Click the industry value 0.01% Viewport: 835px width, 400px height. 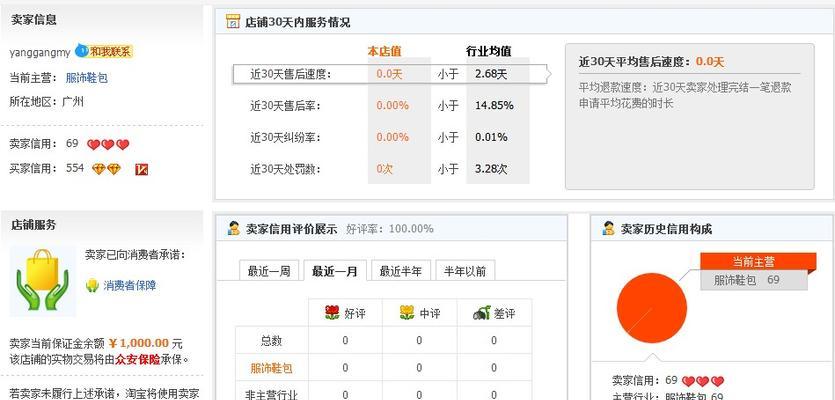tap(491, 137)
